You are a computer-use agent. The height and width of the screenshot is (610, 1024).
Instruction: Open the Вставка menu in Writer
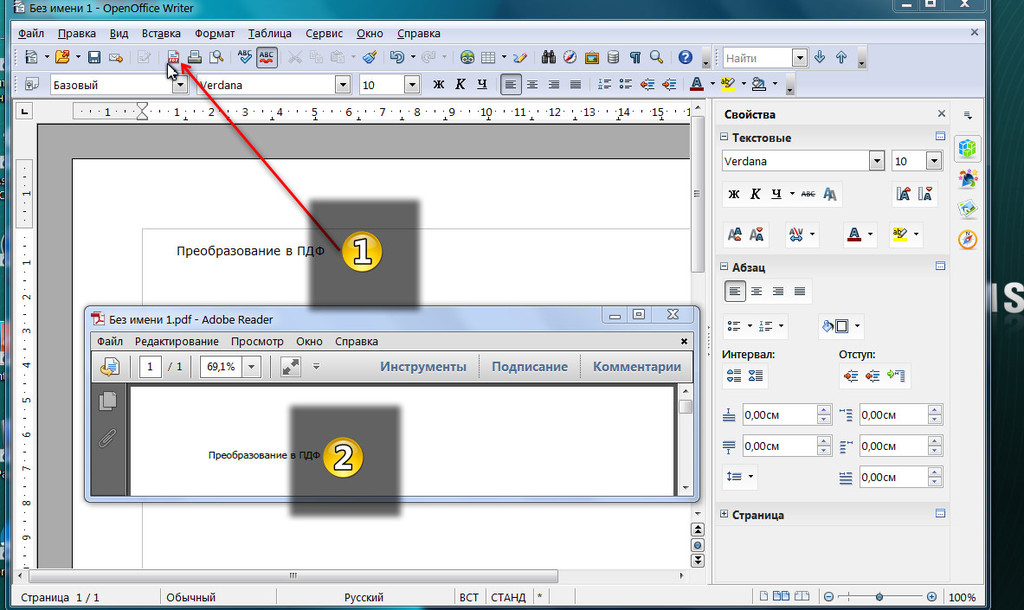pos(161,33)
